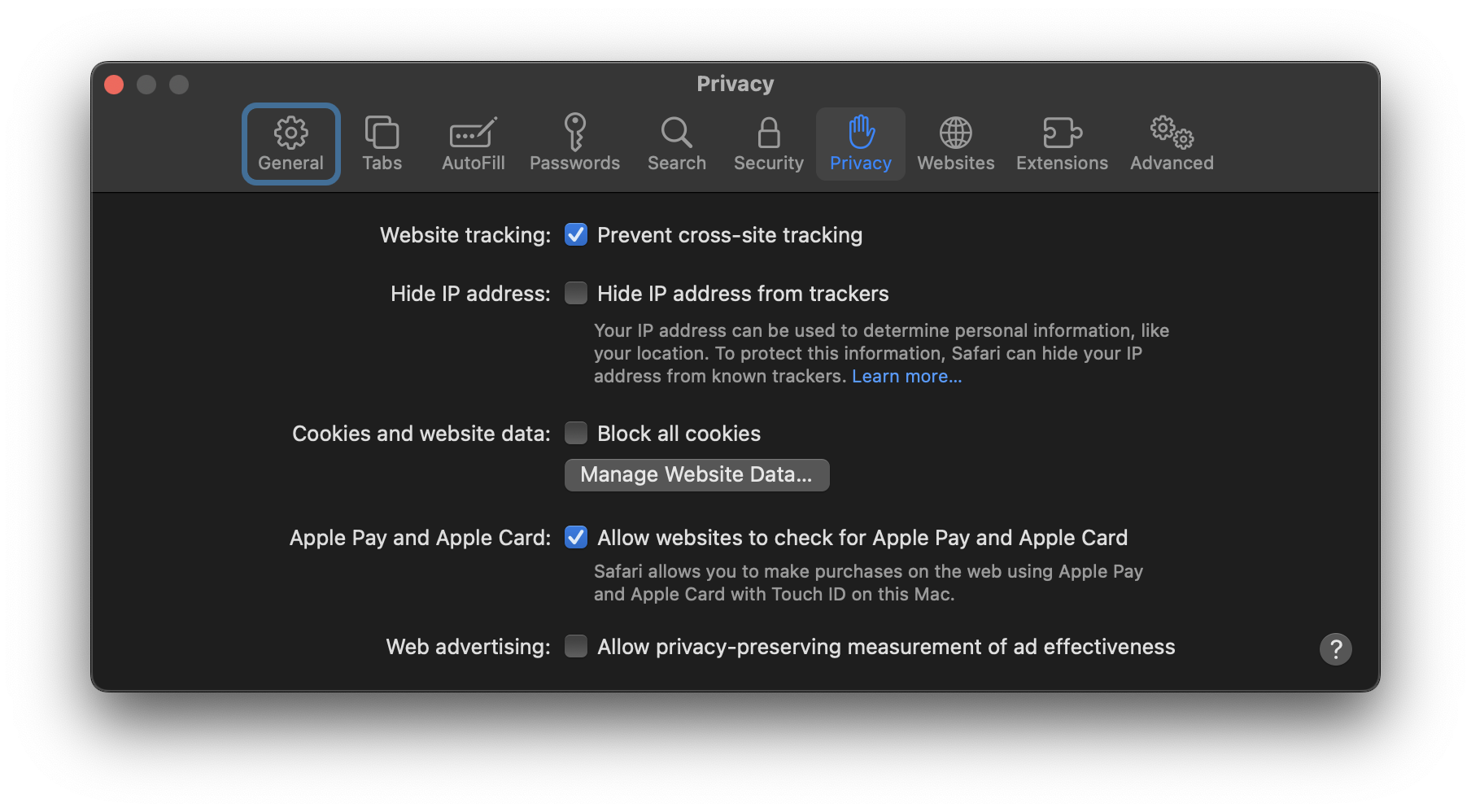The image size is (1471, 812).
Task: Check the Block all cookies box
Action: 576,433
